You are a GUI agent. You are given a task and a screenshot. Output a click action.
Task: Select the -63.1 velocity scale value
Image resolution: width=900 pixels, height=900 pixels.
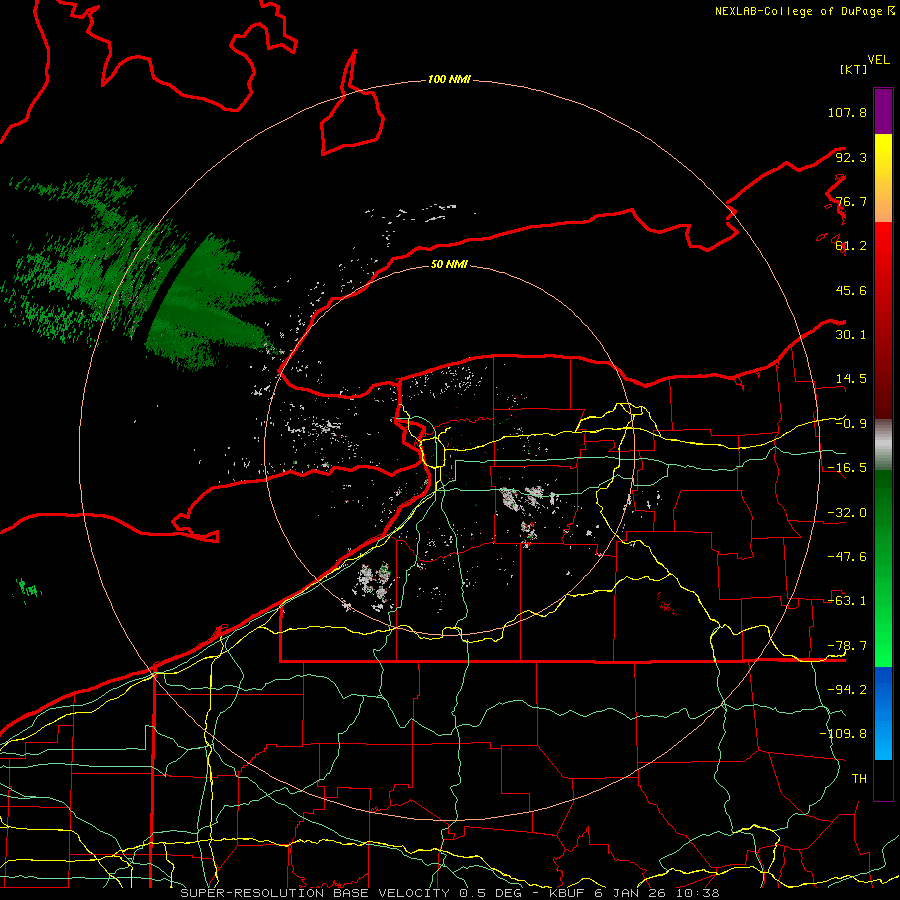[x=847, y=601]
